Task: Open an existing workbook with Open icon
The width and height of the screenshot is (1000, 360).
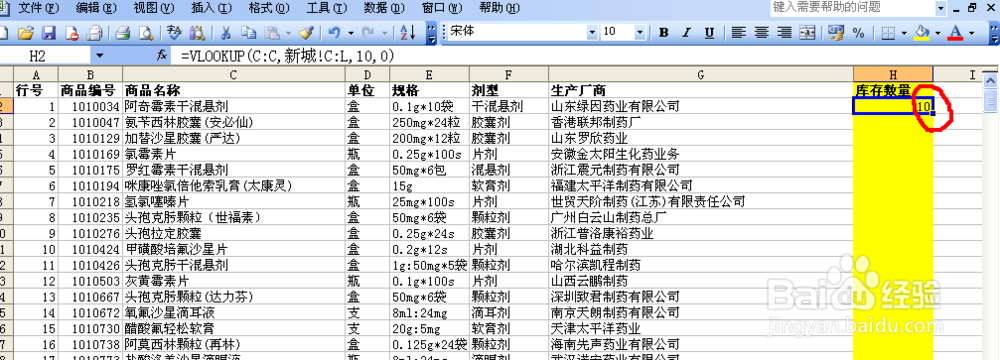Action: (x=25, y=33)
